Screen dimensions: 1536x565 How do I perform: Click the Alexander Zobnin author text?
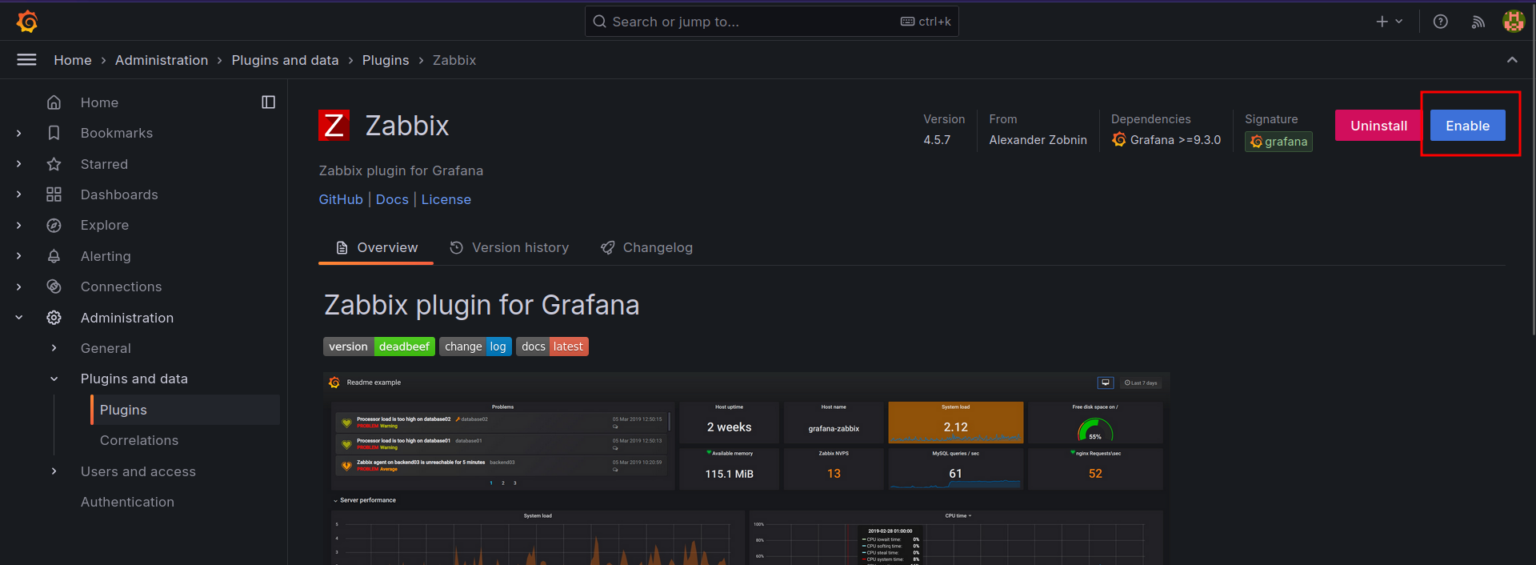click(x=1038, y=140)
